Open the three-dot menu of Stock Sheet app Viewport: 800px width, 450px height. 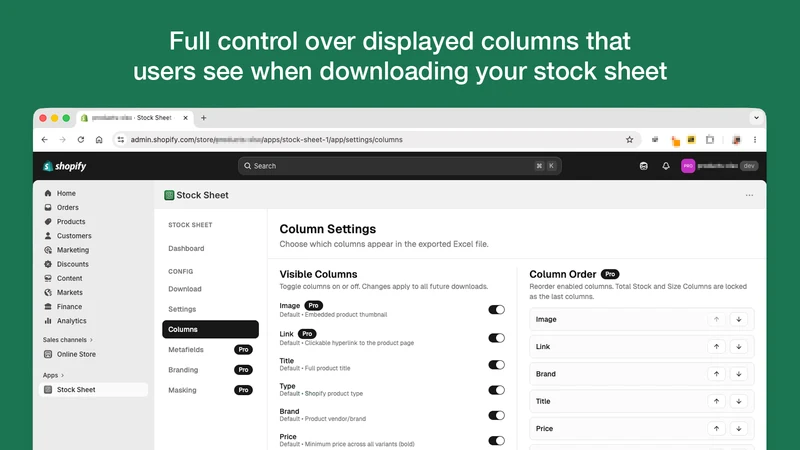pyautogui.click(x=749, y=195)
